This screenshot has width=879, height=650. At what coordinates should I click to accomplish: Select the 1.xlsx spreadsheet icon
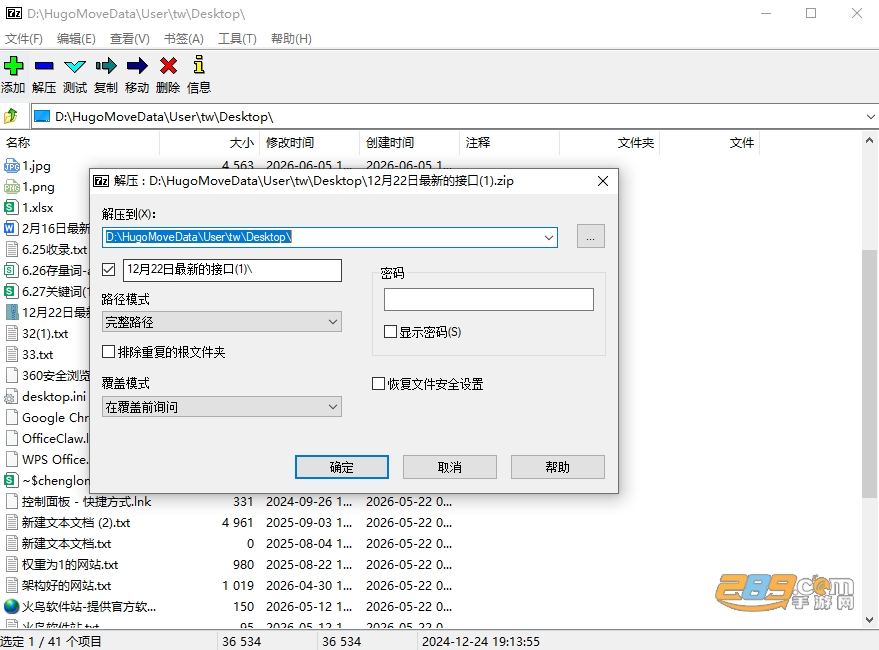point(11,207)
